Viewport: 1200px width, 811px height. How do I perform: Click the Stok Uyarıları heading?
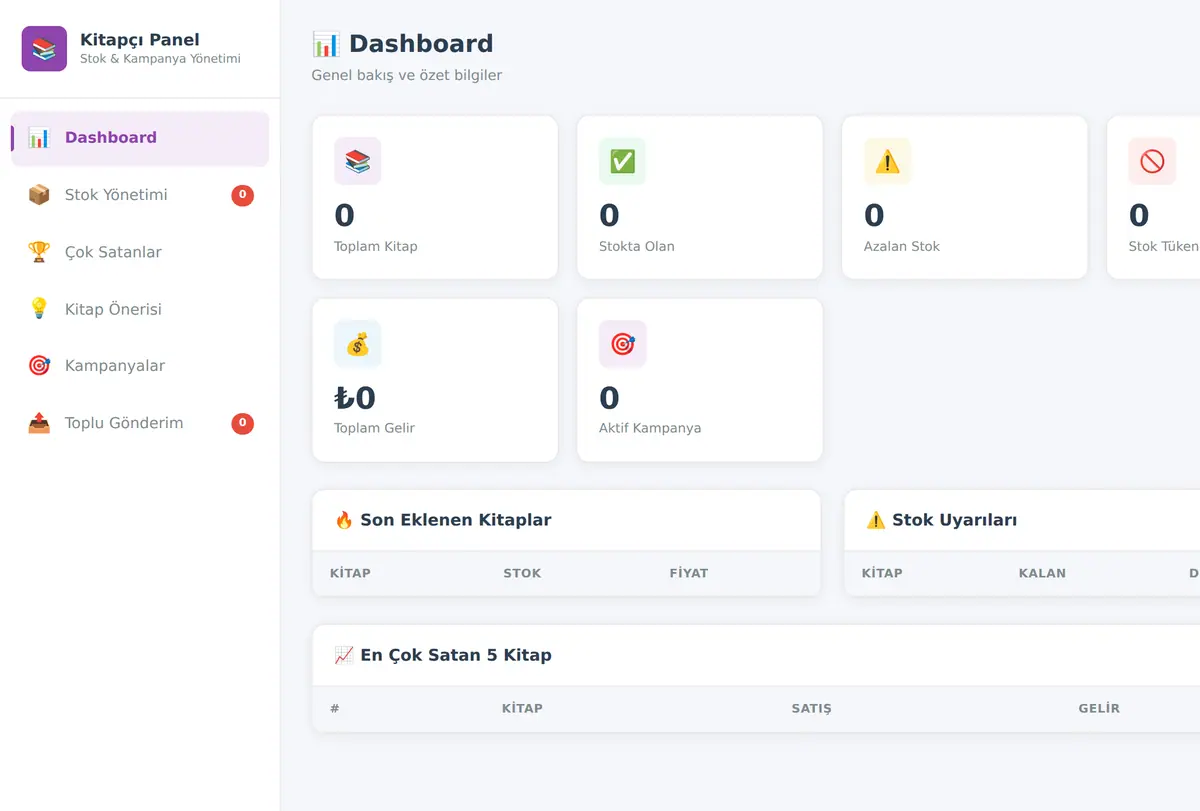955,520
